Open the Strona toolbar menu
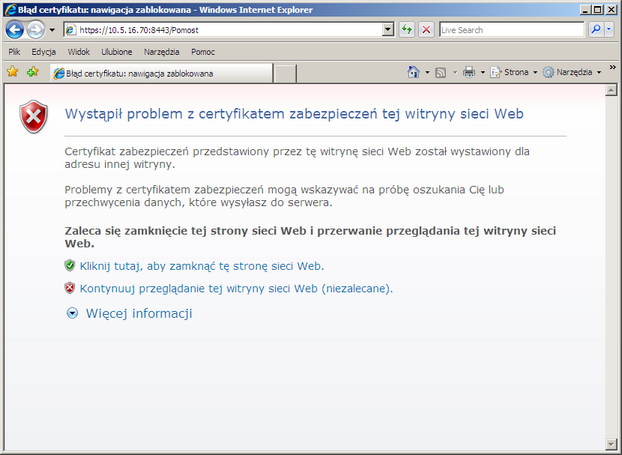Viewport: 622px width, 455px height. [x=514, y=72]
